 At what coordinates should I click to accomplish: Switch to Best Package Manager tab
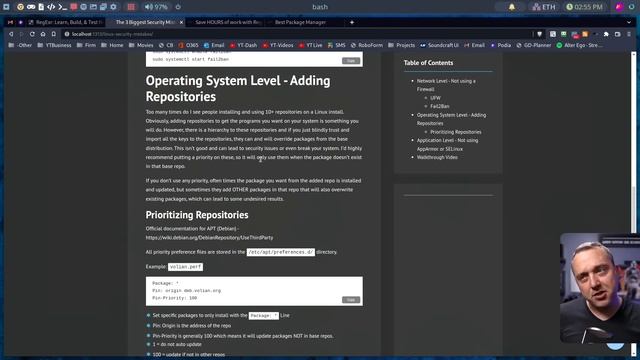(304, 22)
